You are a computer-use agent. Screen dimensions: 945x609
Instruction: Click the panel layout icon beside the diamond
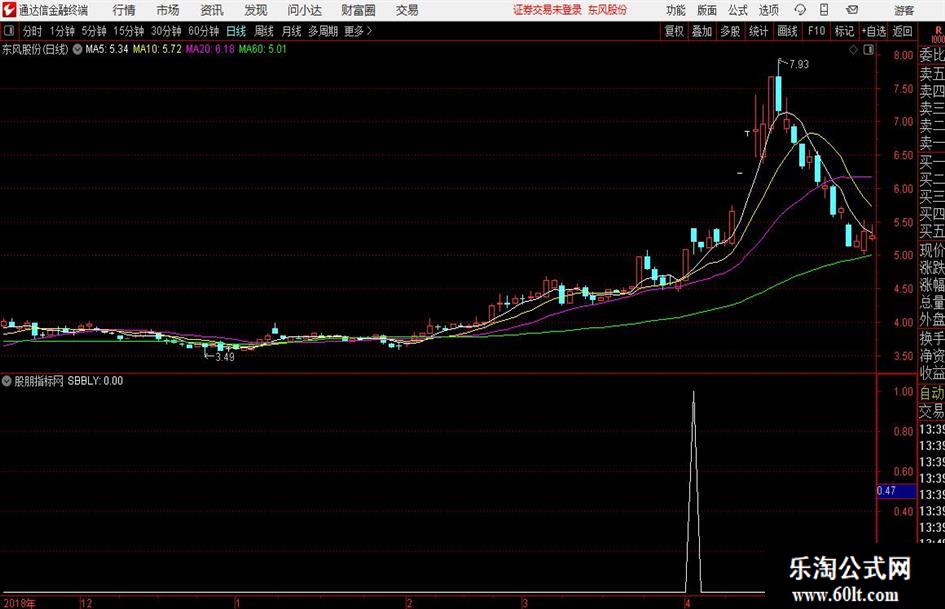(868, 50)
